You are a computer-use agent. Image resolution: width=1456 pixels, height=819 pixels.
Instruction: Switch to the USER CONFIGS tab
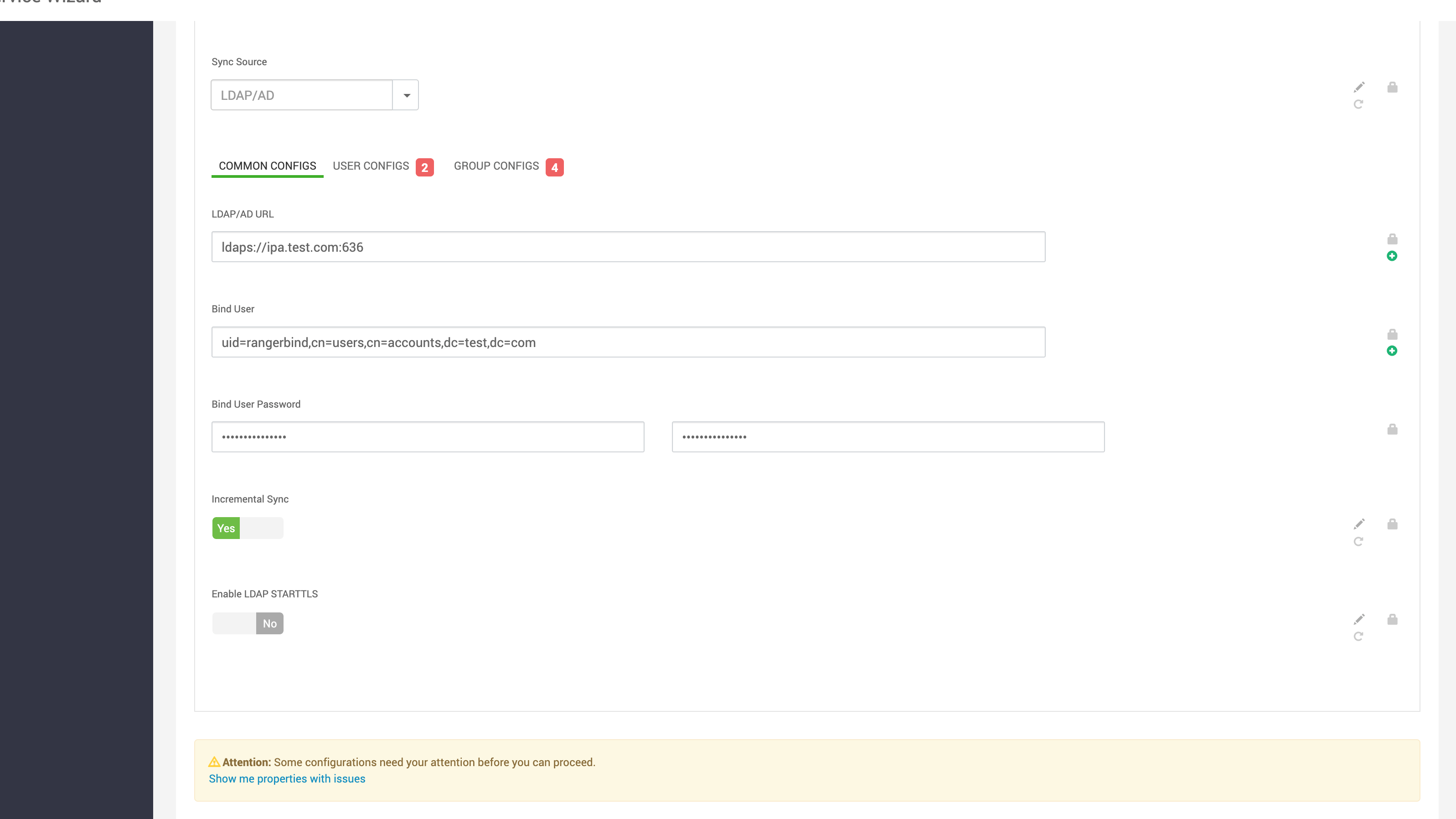(371, 166)
